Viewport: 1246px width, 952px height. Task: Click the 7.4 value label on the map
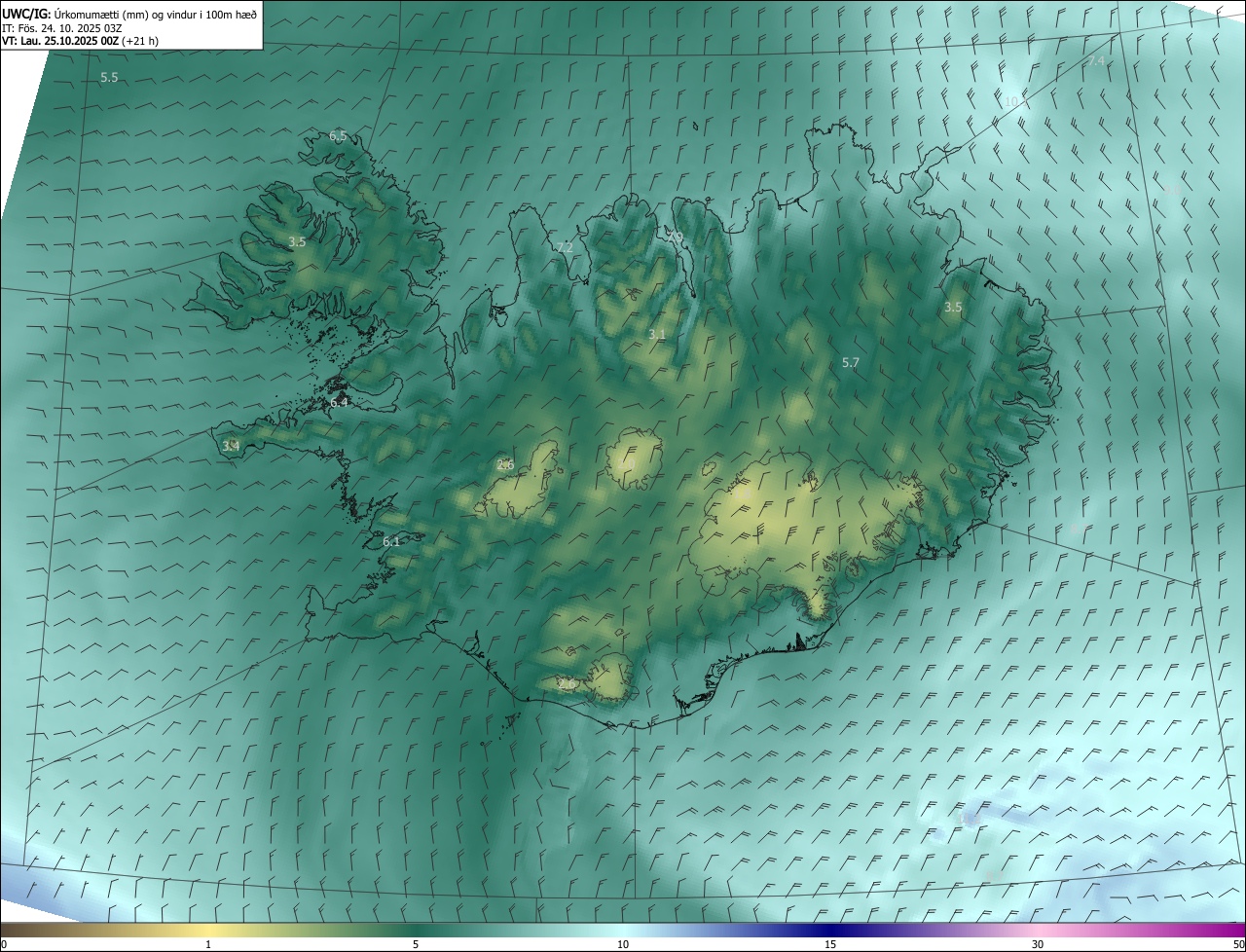pyautogui.click(x=1097, y=61)
